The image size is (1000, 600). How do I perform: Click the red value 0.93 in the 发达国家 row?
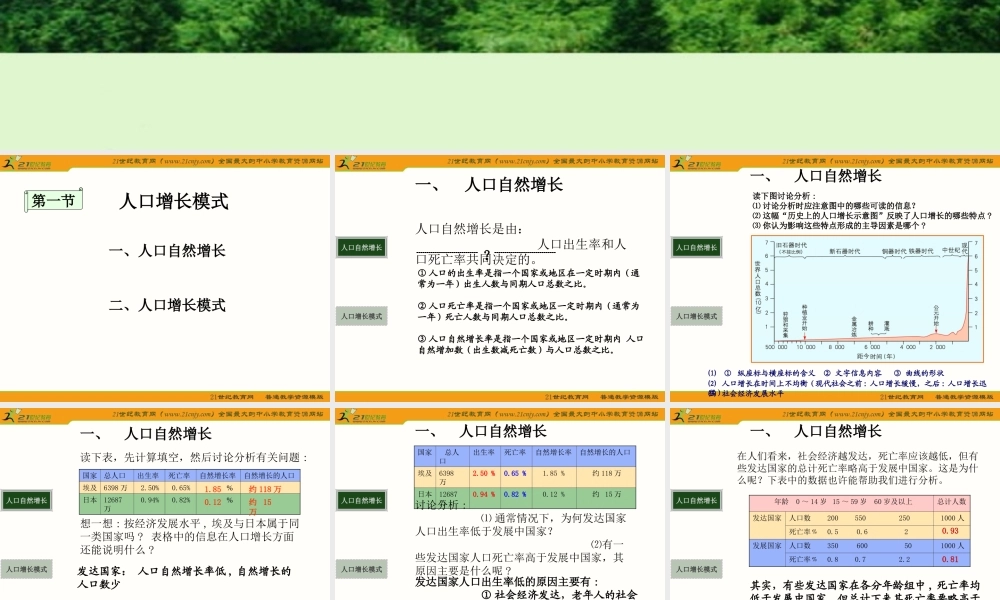[950, 531]
